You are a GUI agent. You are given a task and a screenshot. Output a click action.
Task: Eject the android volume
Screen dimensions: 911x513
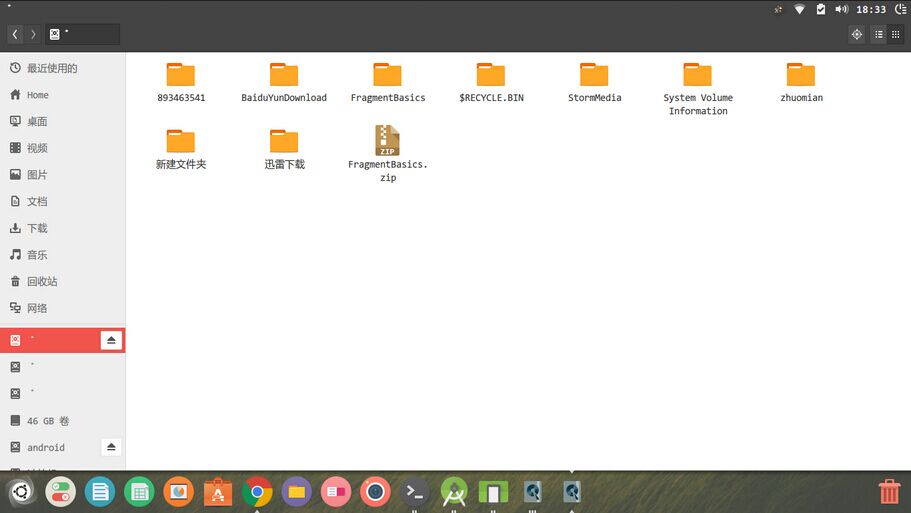tap(111, 447)
